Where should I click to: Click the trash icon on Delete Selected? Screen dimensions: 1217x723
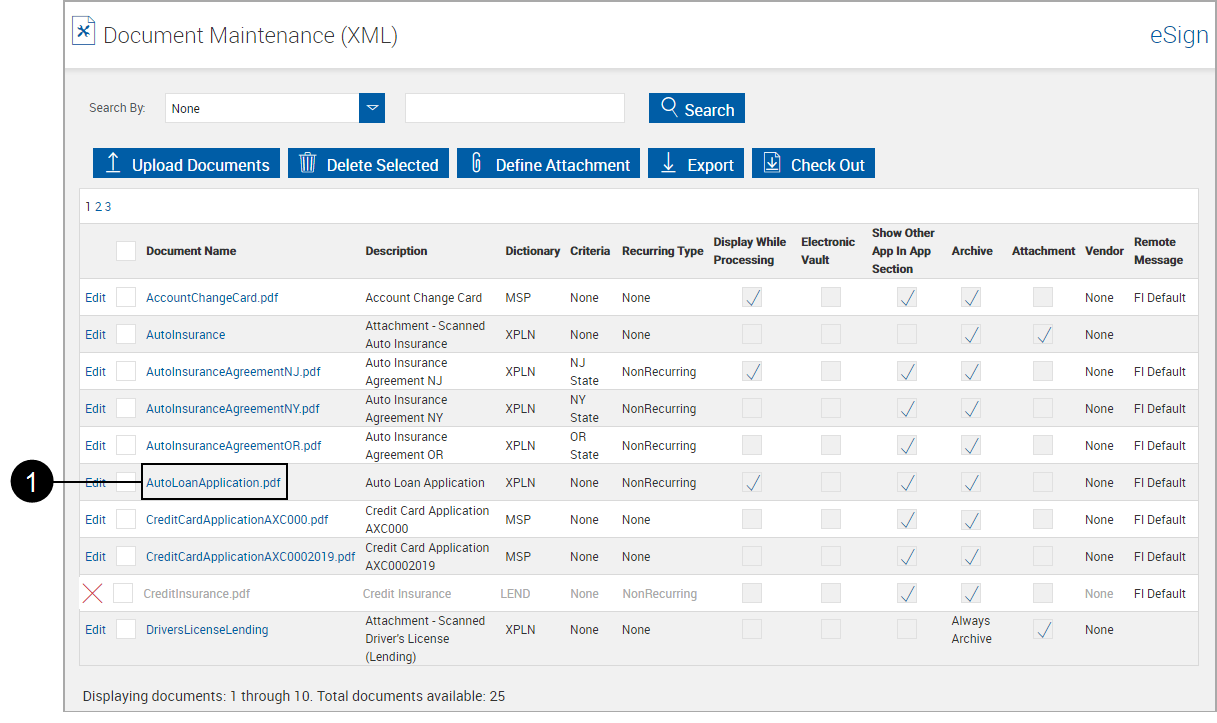[308, 163]
